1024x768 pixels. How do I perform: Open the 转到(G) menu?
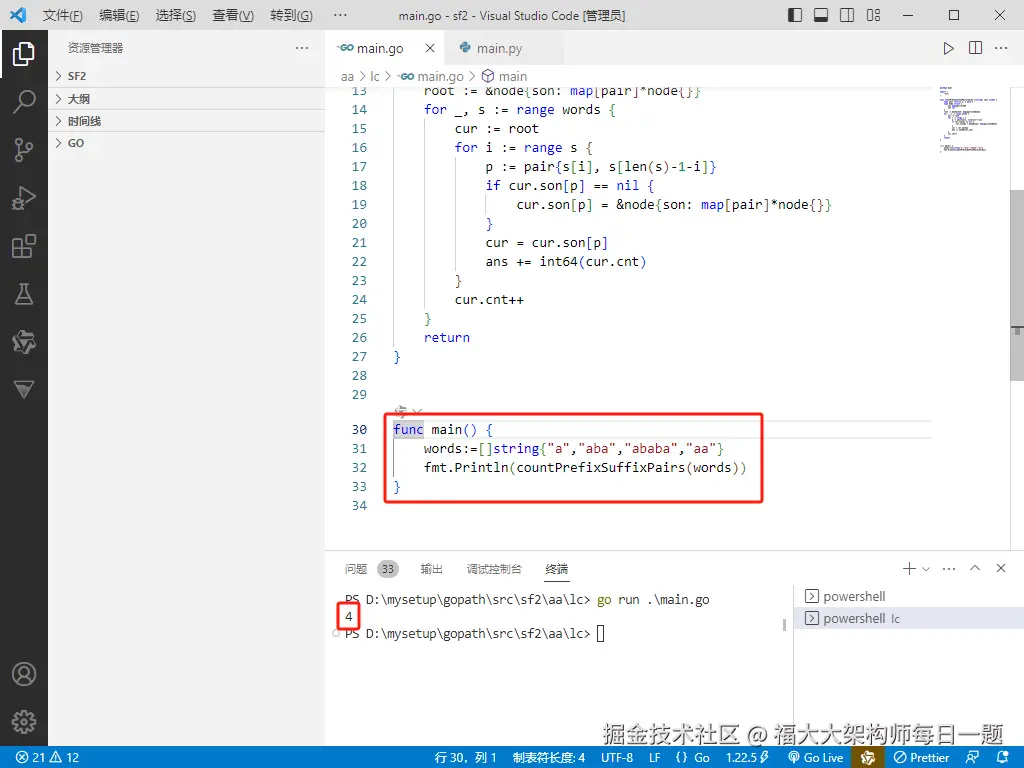click(x=291, y=15)
